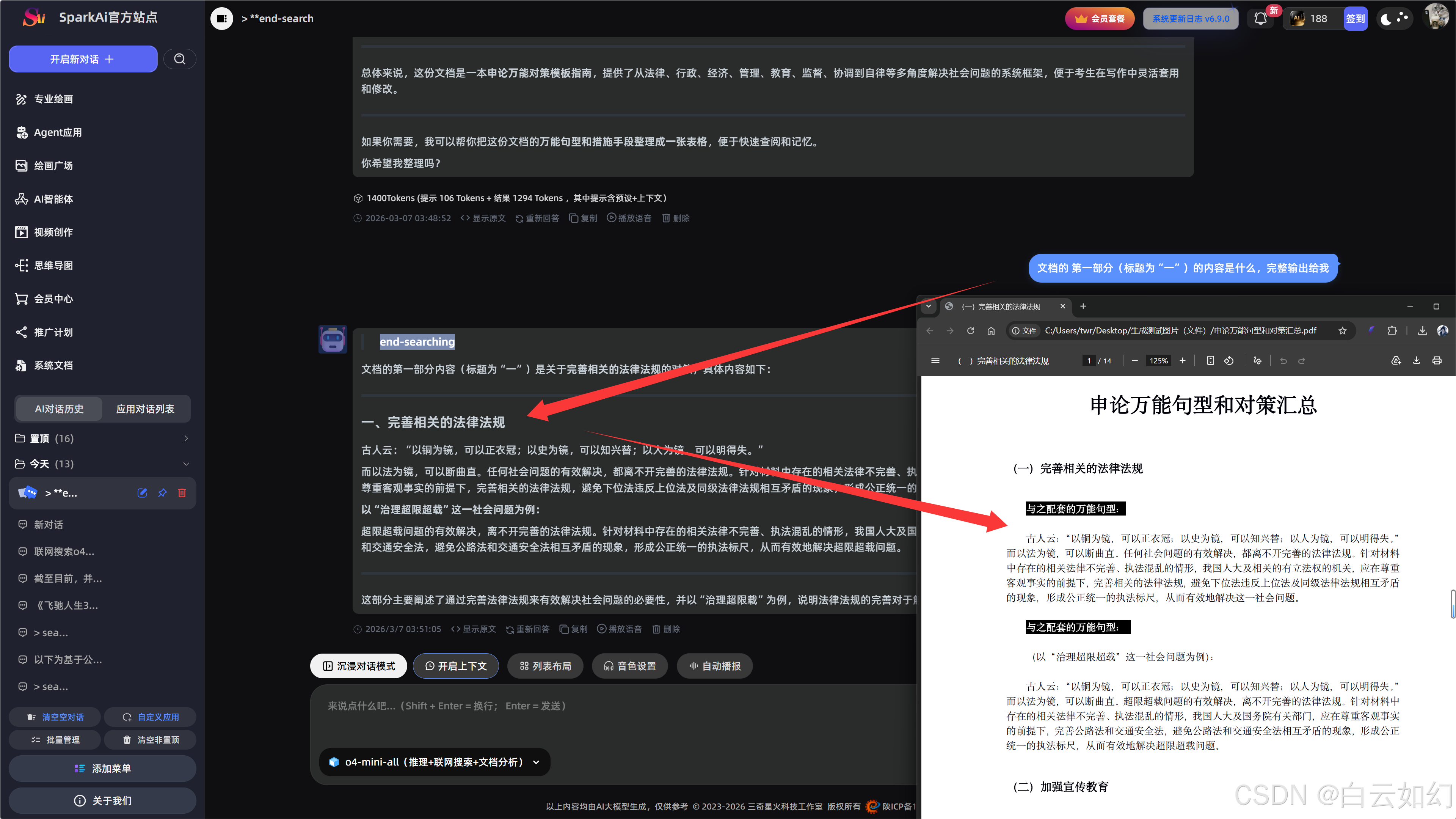Enable 自动播报 auto broadcast
Viewport: 1456px width, 819px height.
click(x=714, y=666)
